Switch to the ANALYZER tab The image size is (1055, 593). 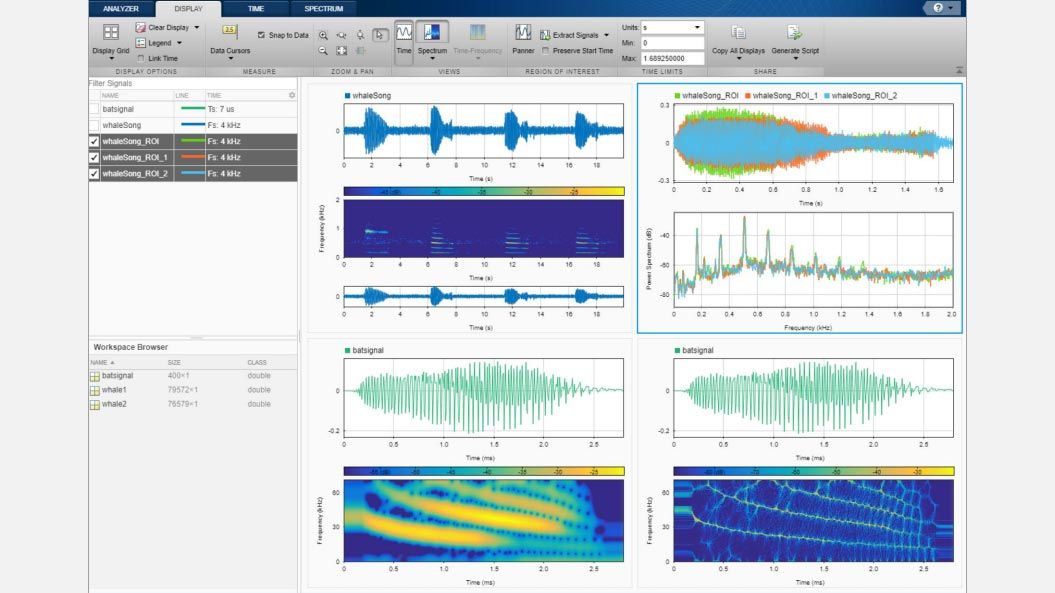pyautogui.click(x=120, y=7)
